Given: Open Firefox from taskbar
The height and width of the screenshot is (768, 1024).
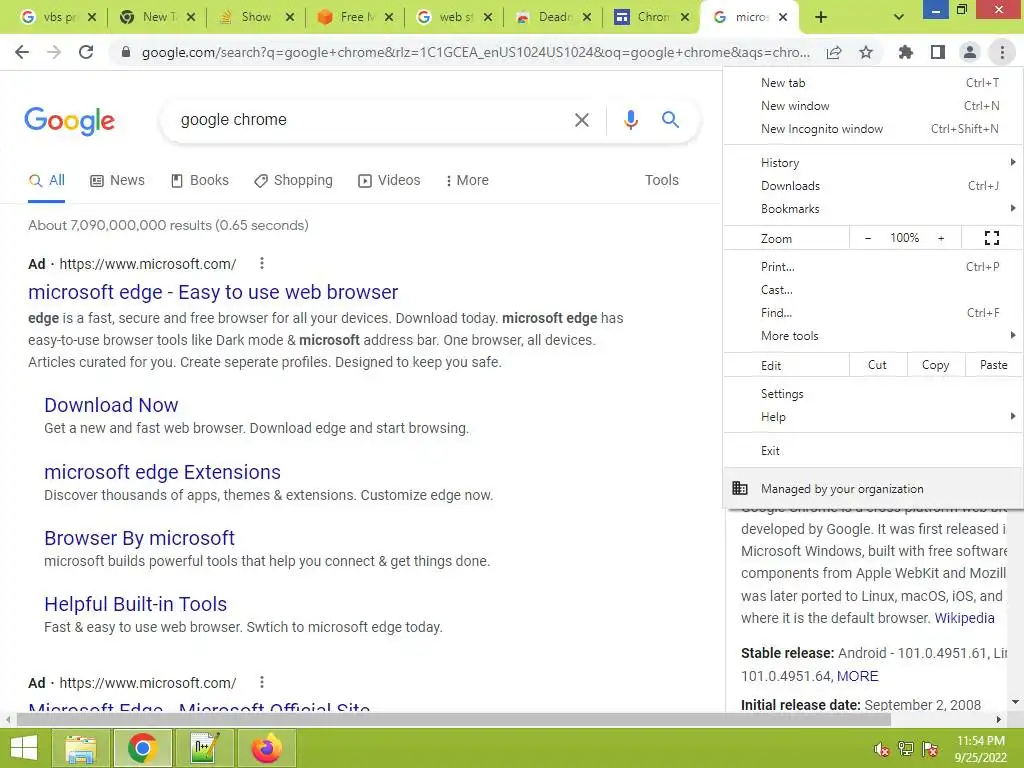Looking at the screenshot, I should coord(266,748).
